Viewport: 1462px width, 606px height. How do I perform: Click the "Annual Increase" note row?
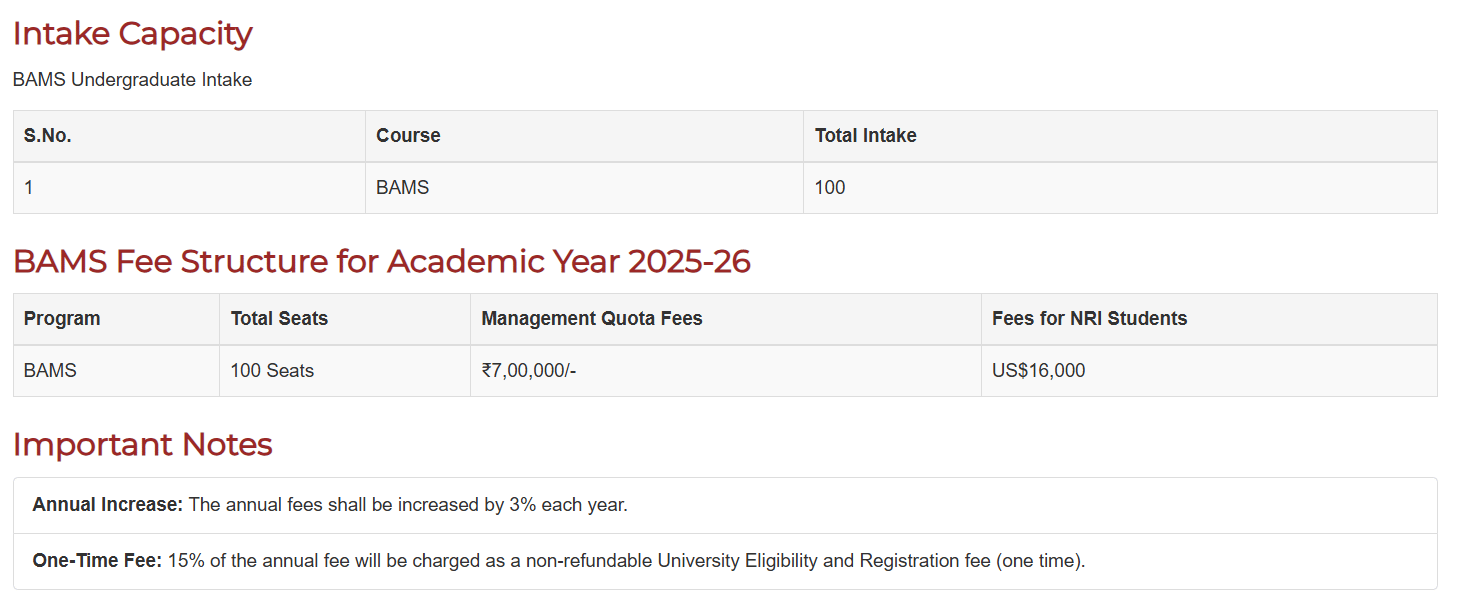[330, 505]
